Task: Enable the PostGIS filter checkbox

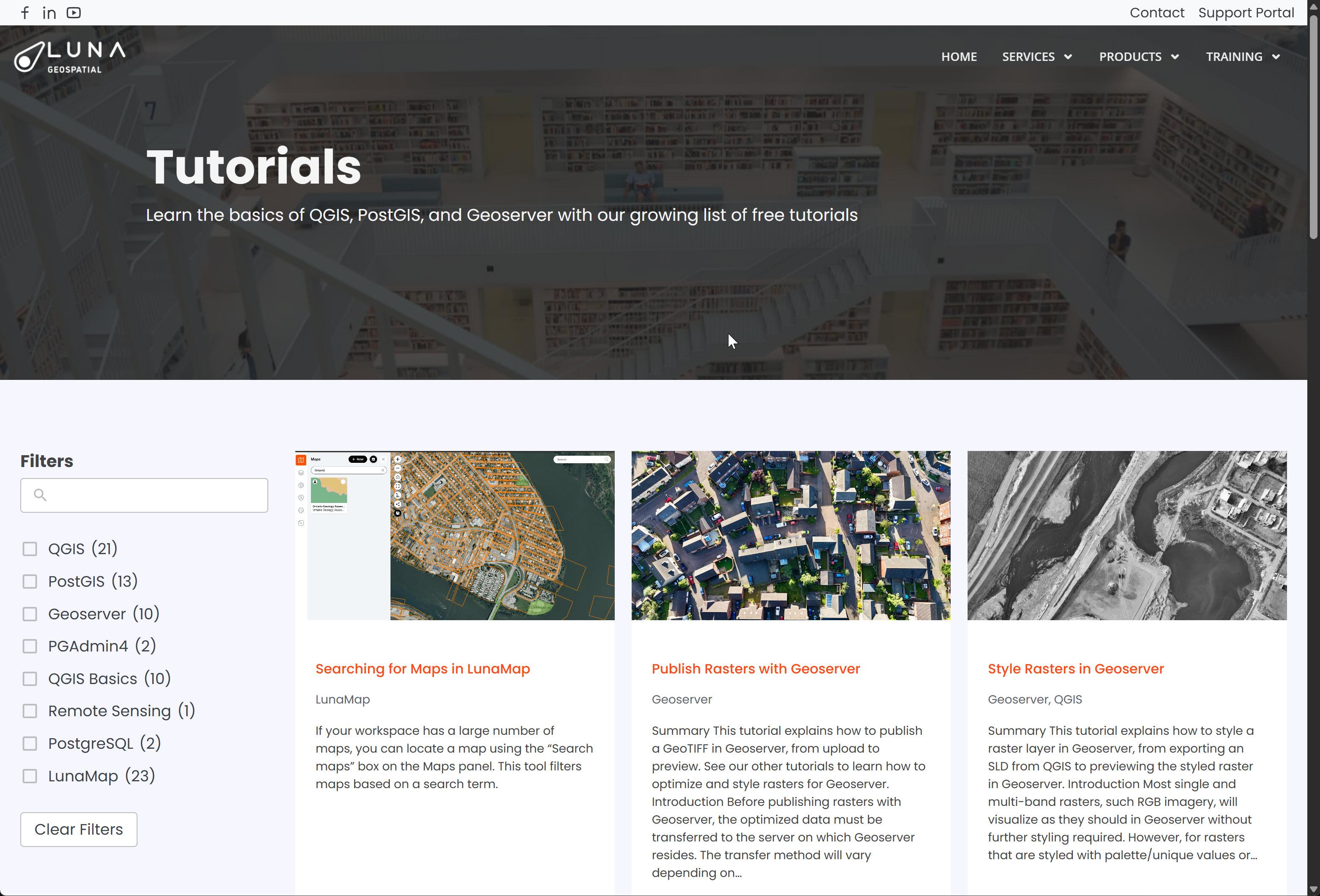Action: click(x=30, y=581)
